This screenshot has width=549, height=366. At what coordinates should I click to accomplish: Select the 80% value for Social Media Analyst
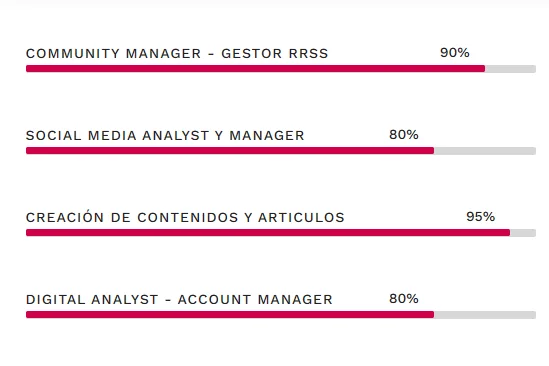[x=404, y=134]
